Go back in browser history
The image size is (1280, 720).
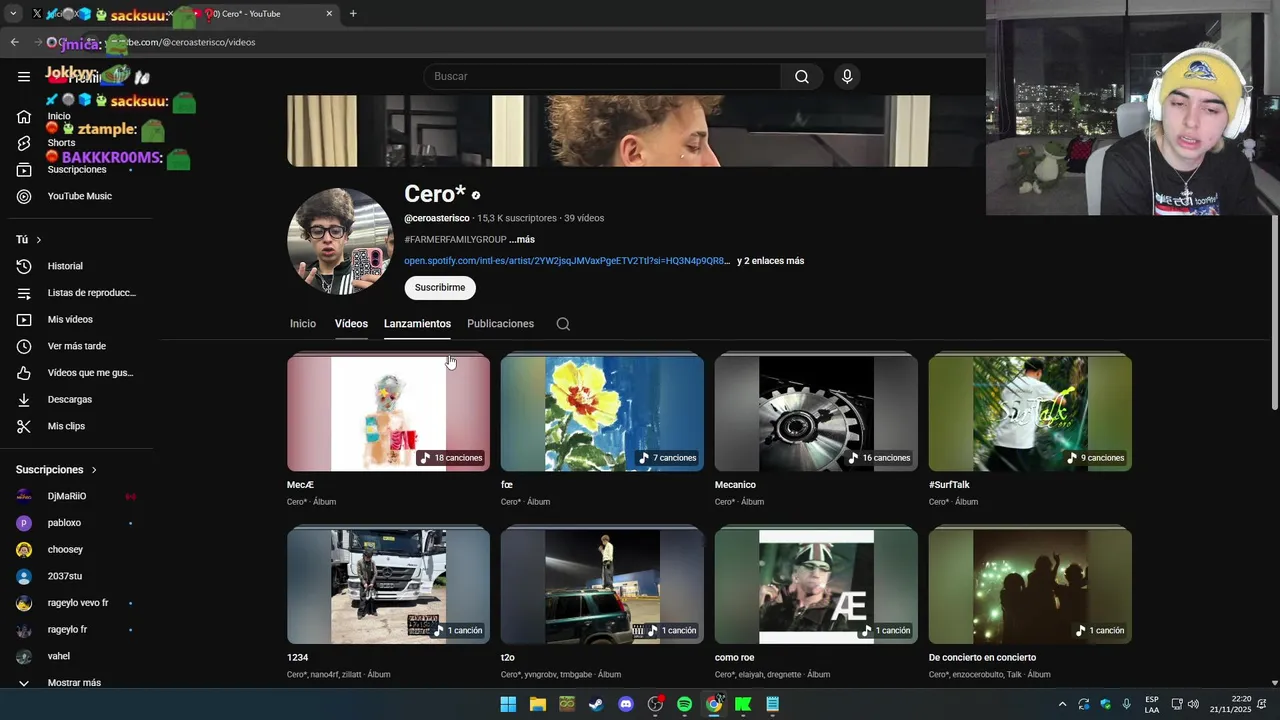[x=14, y=42]
